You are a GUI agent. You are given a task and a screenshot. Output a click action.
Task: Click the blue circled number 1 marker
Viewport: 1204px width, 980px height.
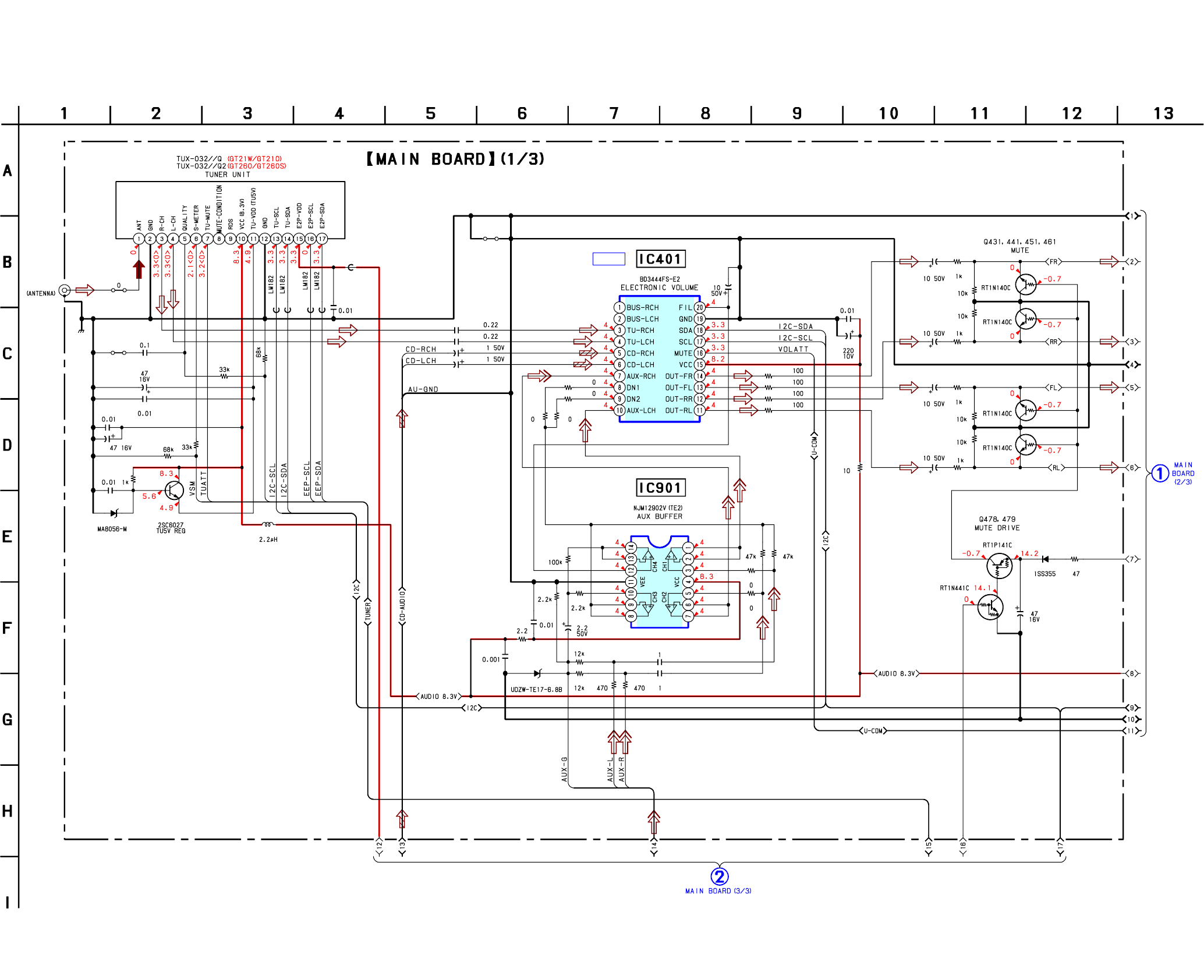coord(1160,473)
